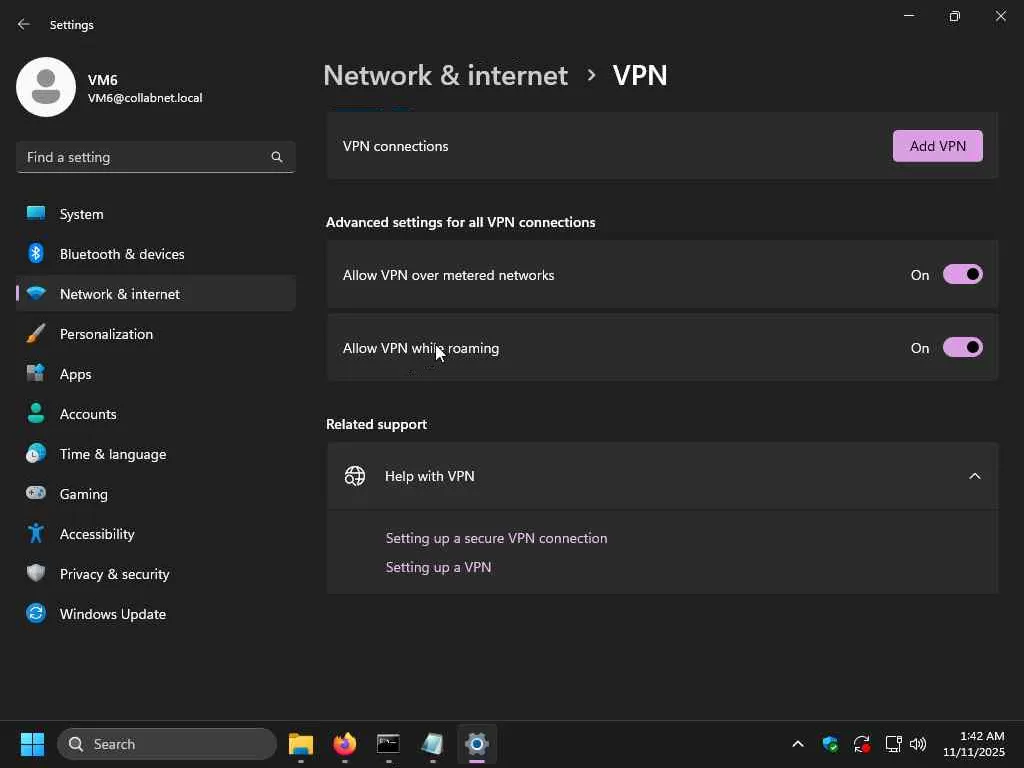The image size is (1024, 768).
Task: Show hidden icons in system tray
Action: pyautogui.click(x=797, y=744)
